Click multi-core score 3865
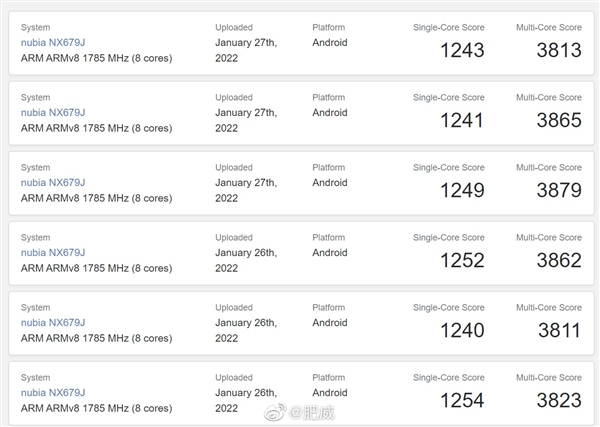 tap(559, 120)
